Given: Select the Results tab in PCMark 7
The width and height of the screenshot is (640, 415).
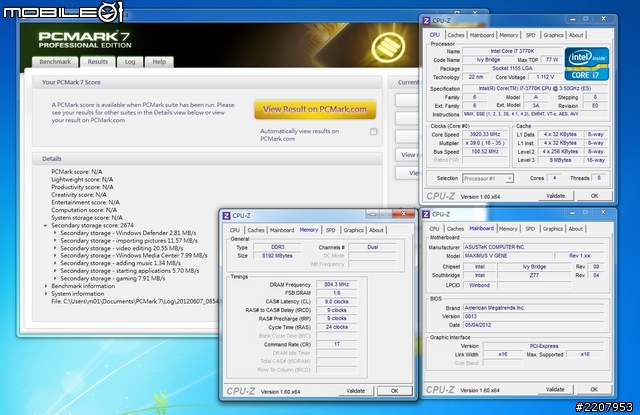Looking at the screenshot, I should pyautogui.click(x=98, y=62).
